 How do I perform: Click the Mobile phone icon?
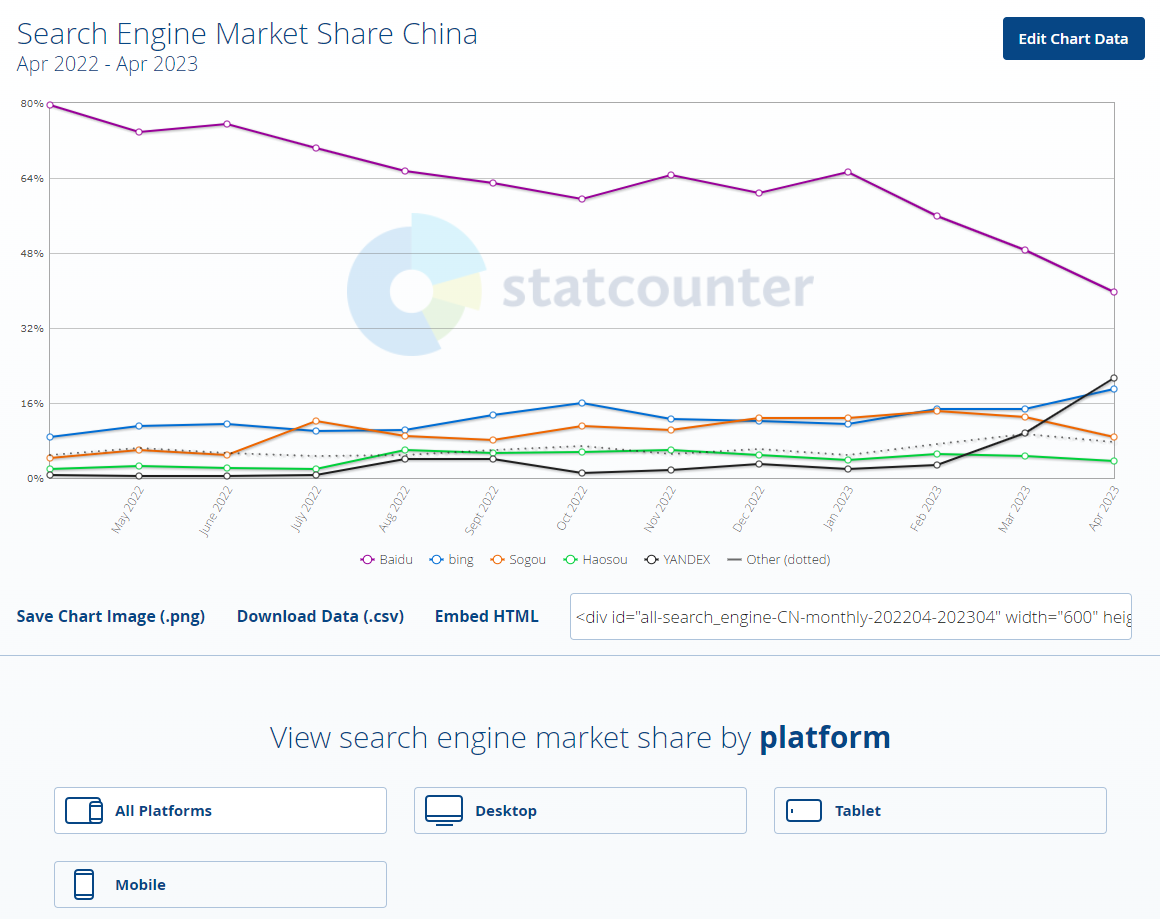click(84, 885)
